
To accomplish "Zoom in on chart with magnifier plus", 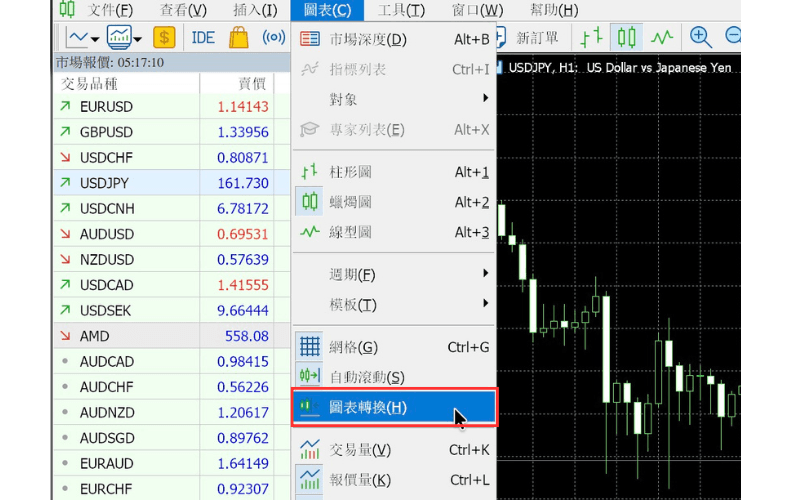I will coord(701,37).
